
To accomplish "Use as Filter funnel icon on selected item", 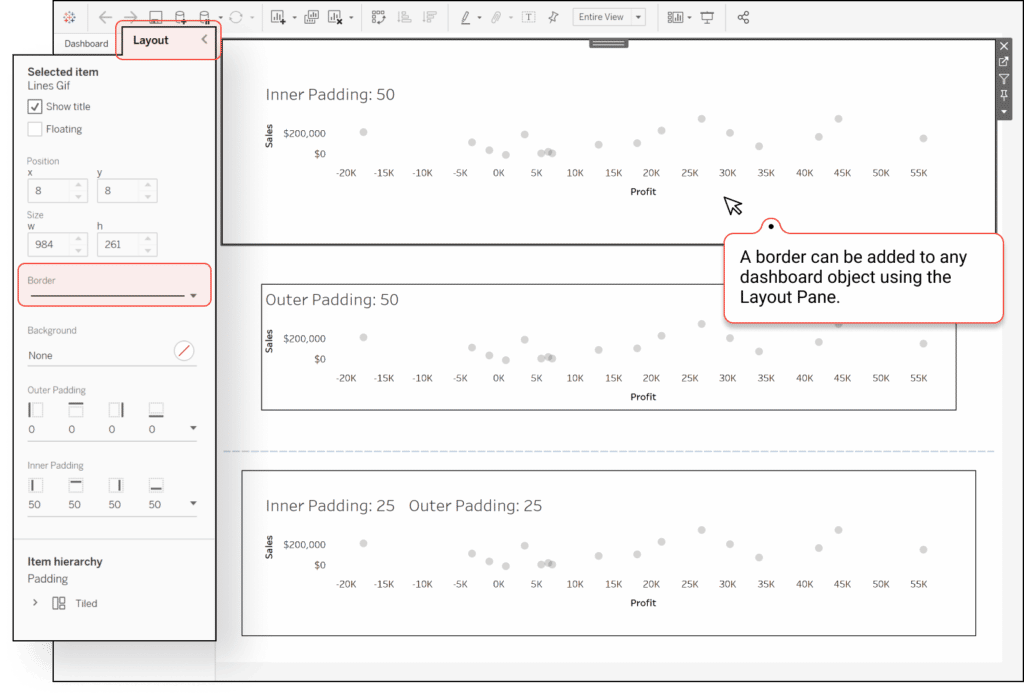I will coord(1004,79).
